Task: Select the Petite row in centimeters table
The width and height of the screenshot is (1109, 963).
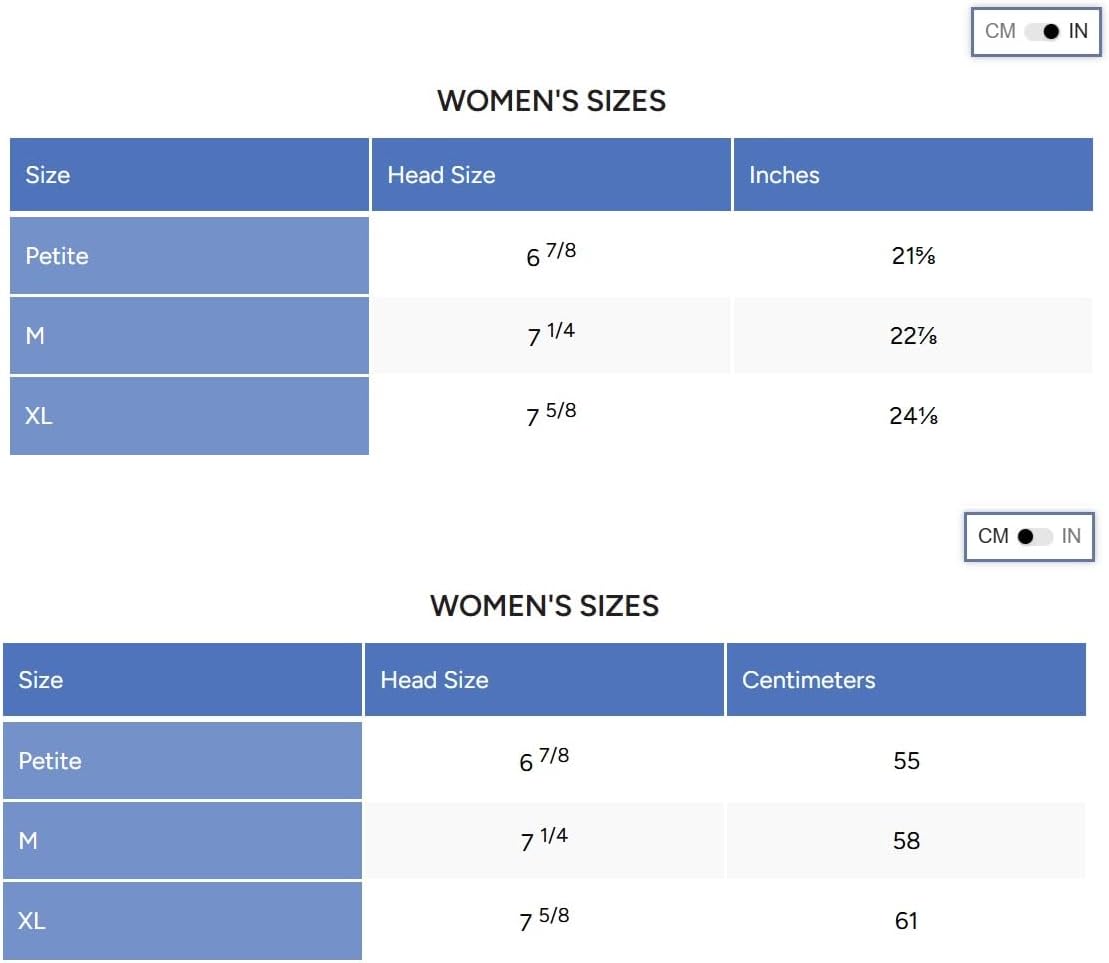Action: click(544, 760)
